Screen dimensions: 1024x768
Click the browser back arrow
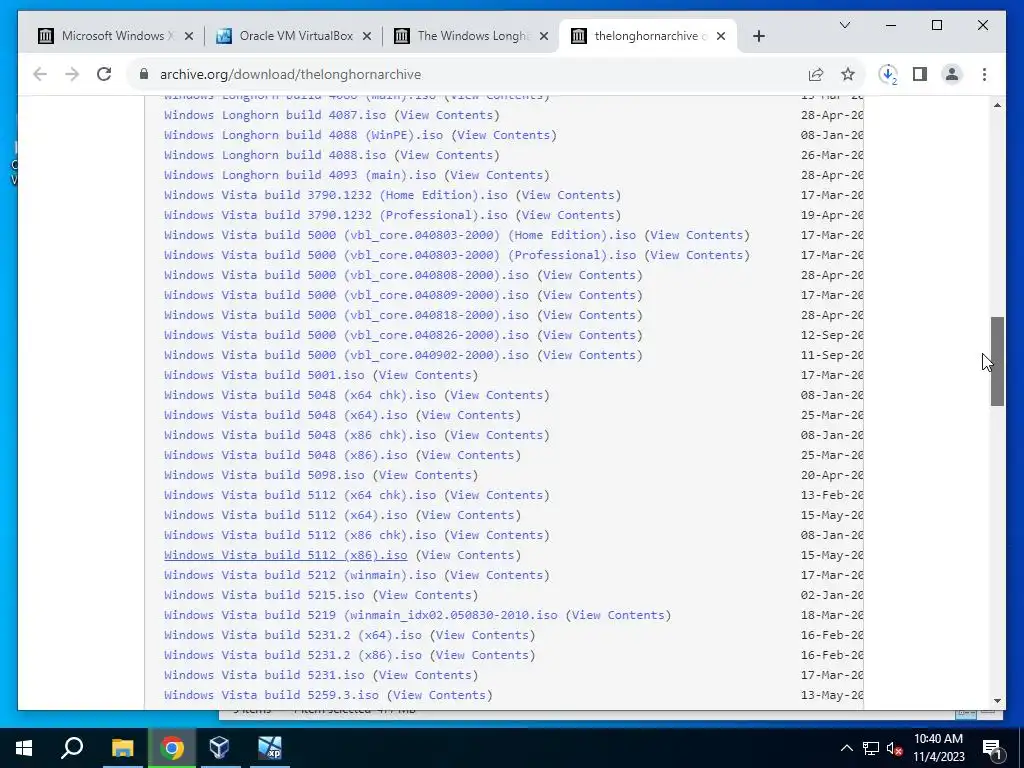click(40, 74)
